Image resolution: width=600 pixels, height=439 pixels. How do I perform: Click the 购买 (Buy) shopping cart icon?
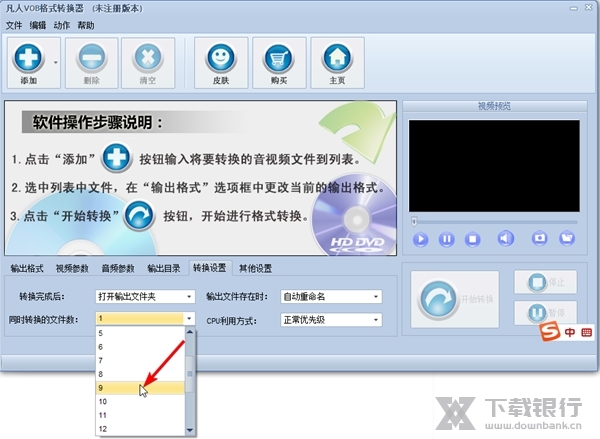[279, 58]
